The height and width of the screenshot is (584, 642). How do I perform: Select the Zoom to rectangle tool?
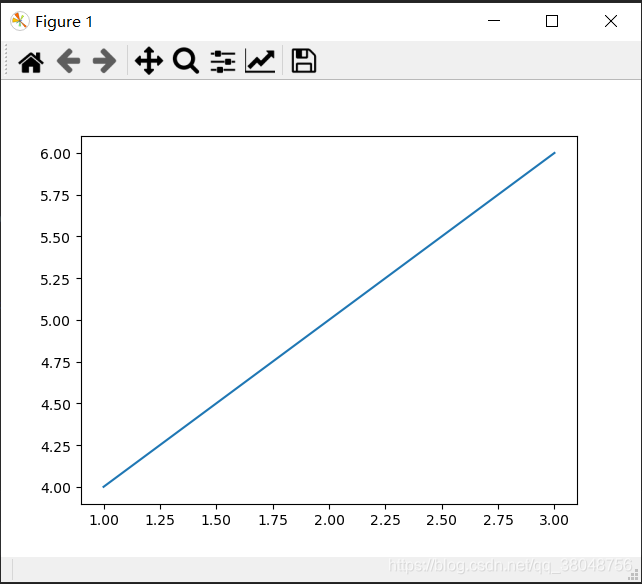186,61
